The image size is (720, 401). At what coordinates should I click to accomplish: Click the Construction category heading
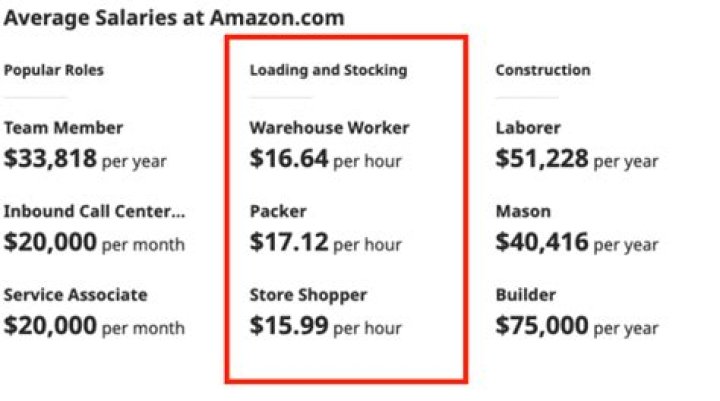pos(543,70)
